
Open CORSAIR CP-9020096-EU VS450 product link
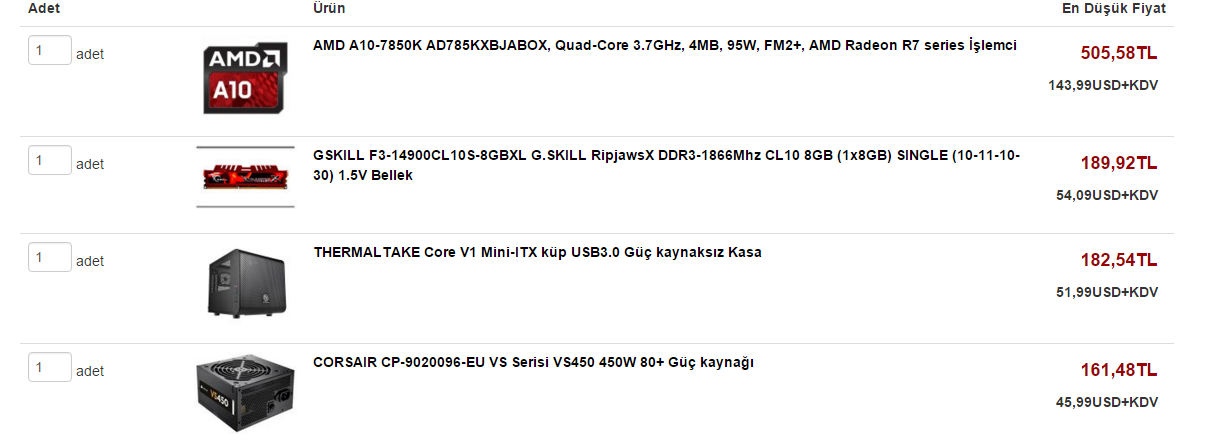click(x=533, y=362)
